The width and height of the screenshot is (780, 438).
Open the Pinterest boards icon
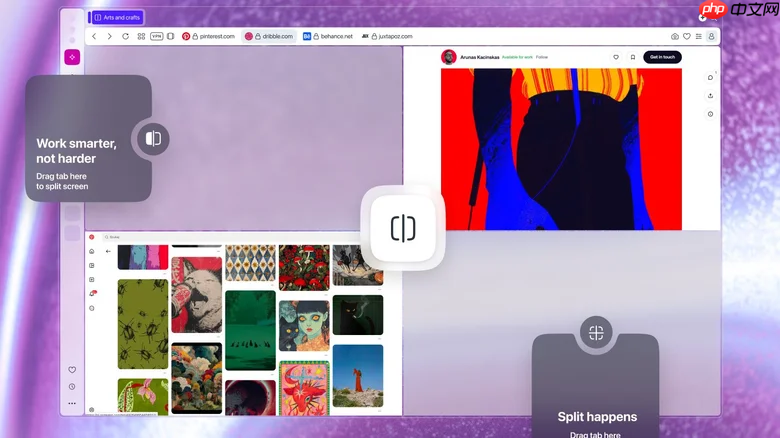click(x=92, y=266)
